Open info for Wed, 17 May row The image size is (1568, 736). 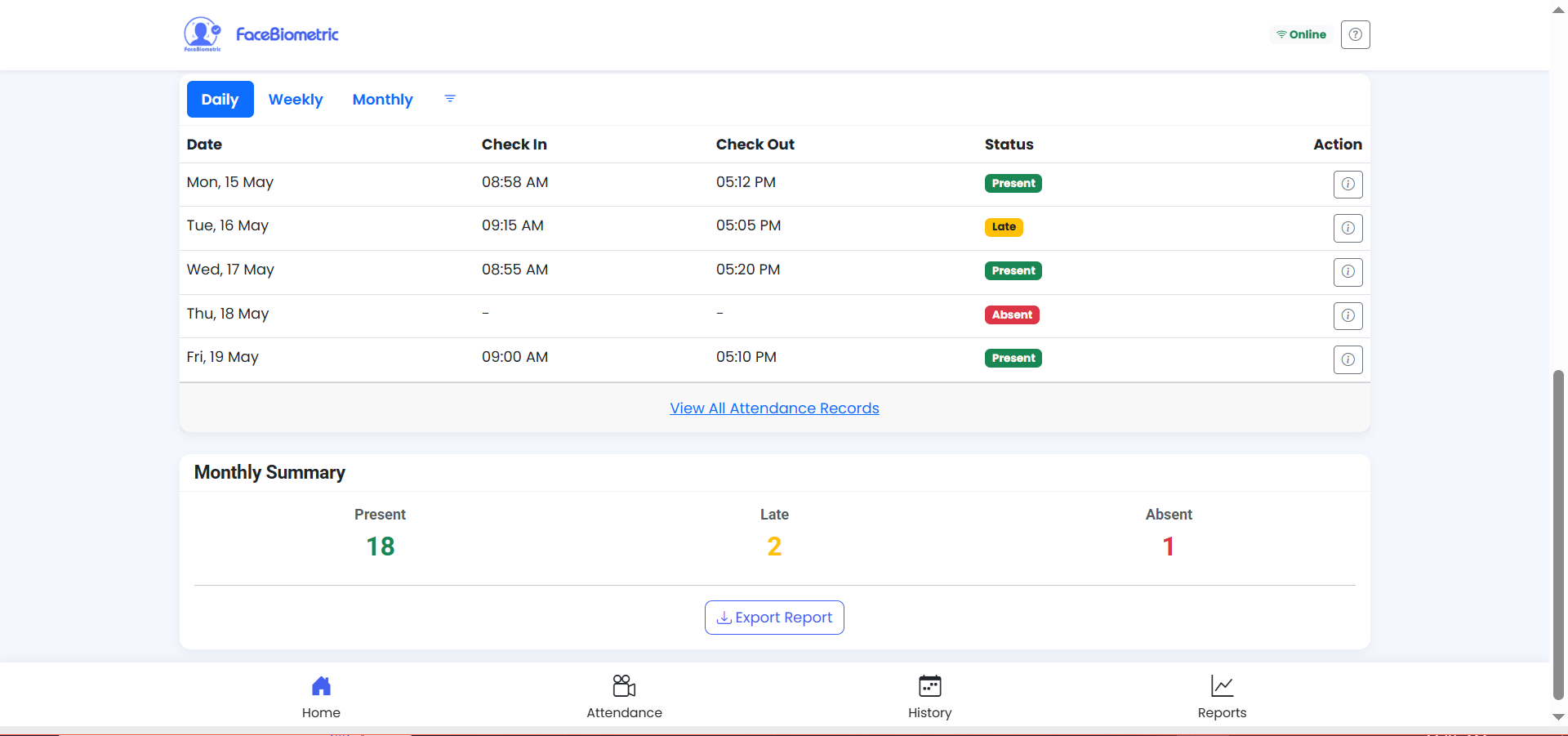(x=1347, y=271)
